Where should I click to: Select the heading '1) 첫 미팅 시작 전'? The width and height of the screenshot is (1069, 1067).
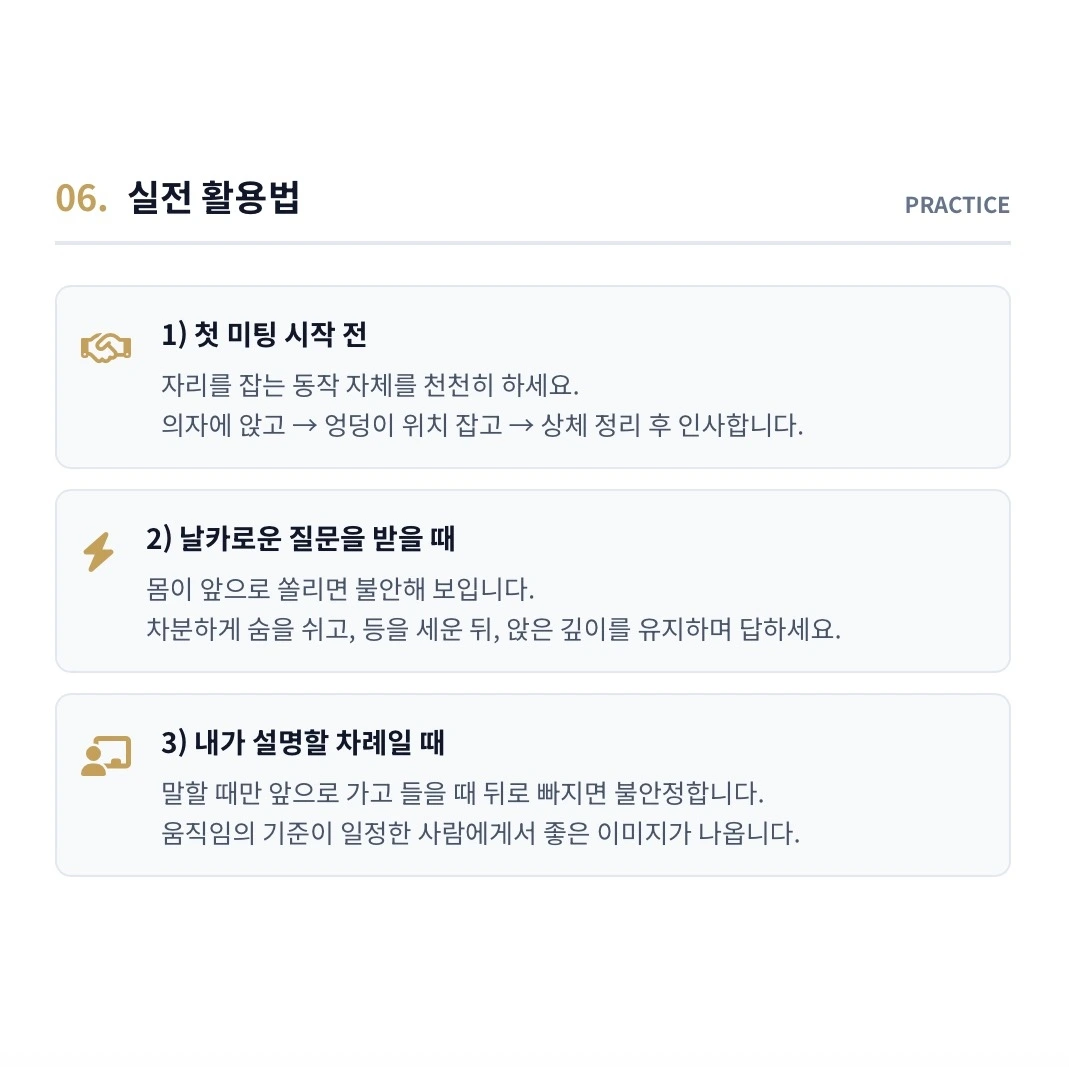pyautogui.click(x=265, y=334)
